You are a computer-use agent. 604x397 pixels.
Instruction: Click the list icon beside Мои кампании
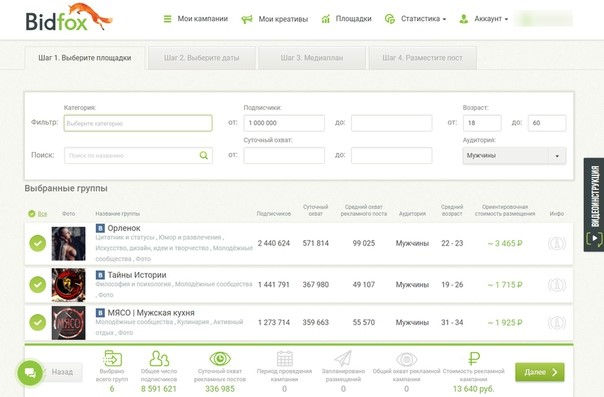(x=167, y=18)
